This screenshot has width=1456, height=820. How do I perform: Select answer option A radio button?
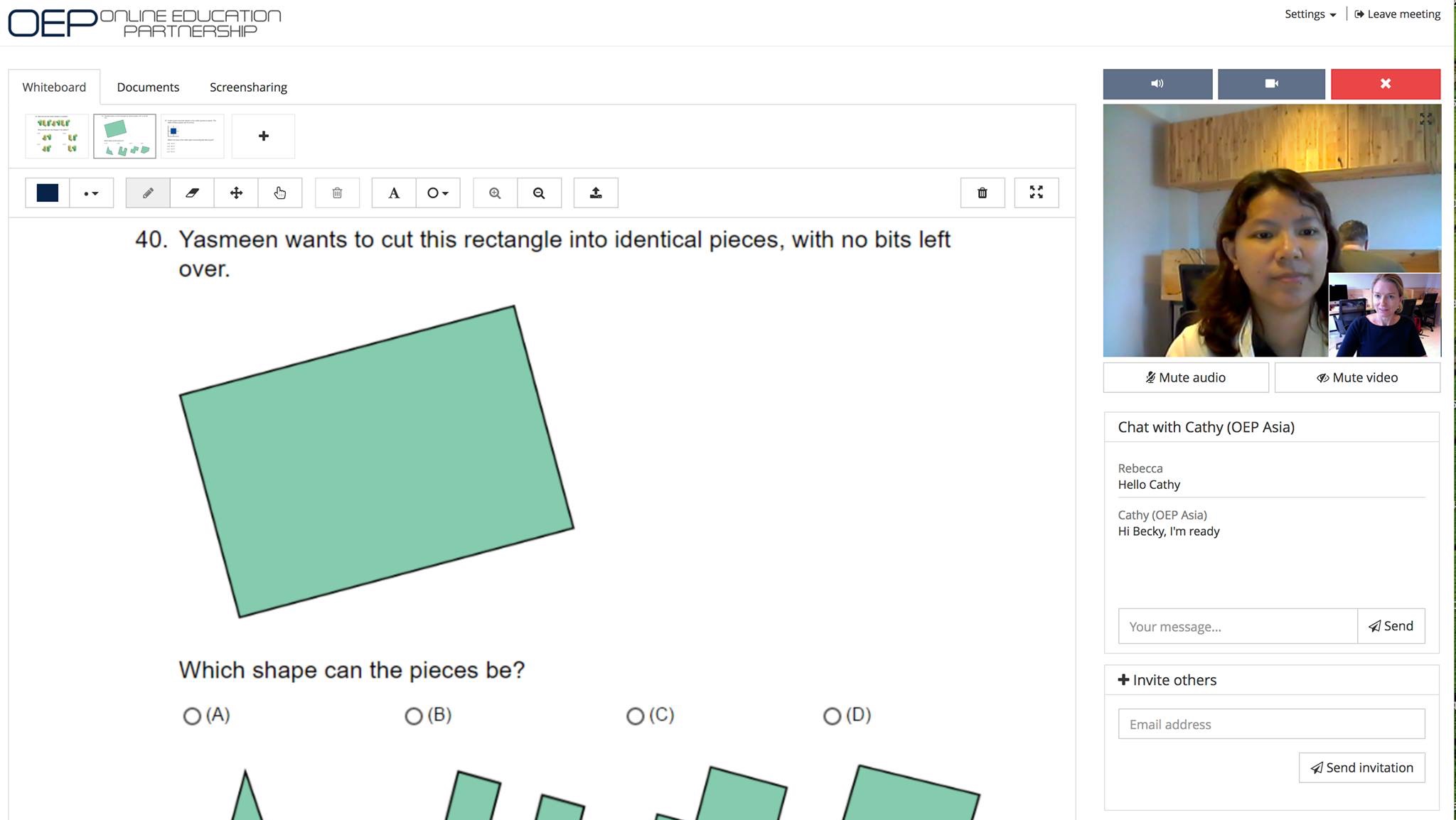click(x=191, y=715)
